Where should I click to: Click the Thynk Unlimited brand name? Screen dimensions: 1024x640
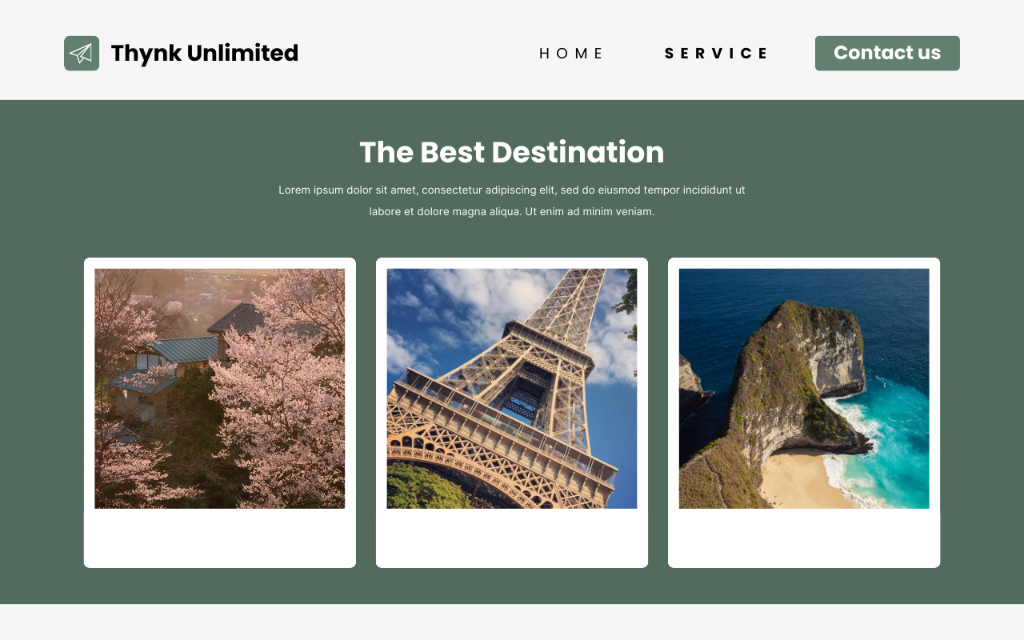point(204,53)
